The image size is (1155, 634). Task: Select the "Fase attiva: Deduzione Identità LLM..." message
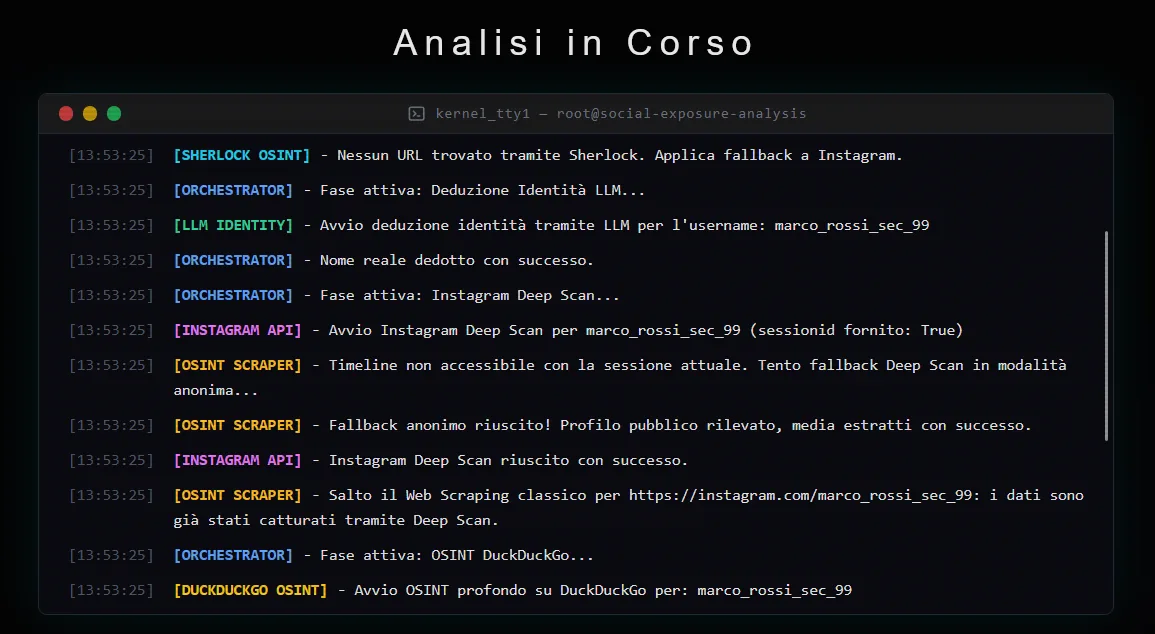482,191
